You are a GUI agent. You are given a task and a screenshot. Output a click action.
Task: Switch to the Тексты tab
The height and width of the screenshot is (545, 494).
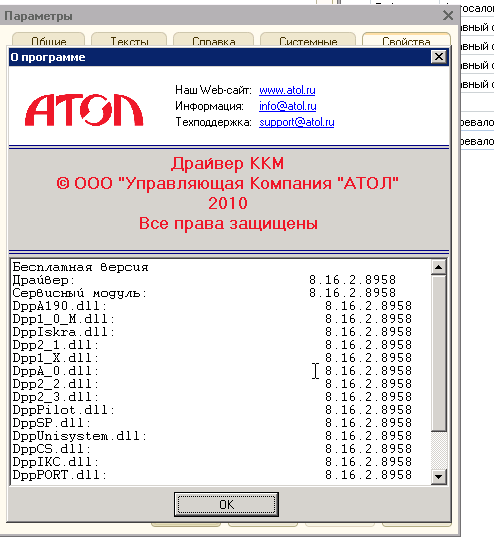tap(129, 40)
